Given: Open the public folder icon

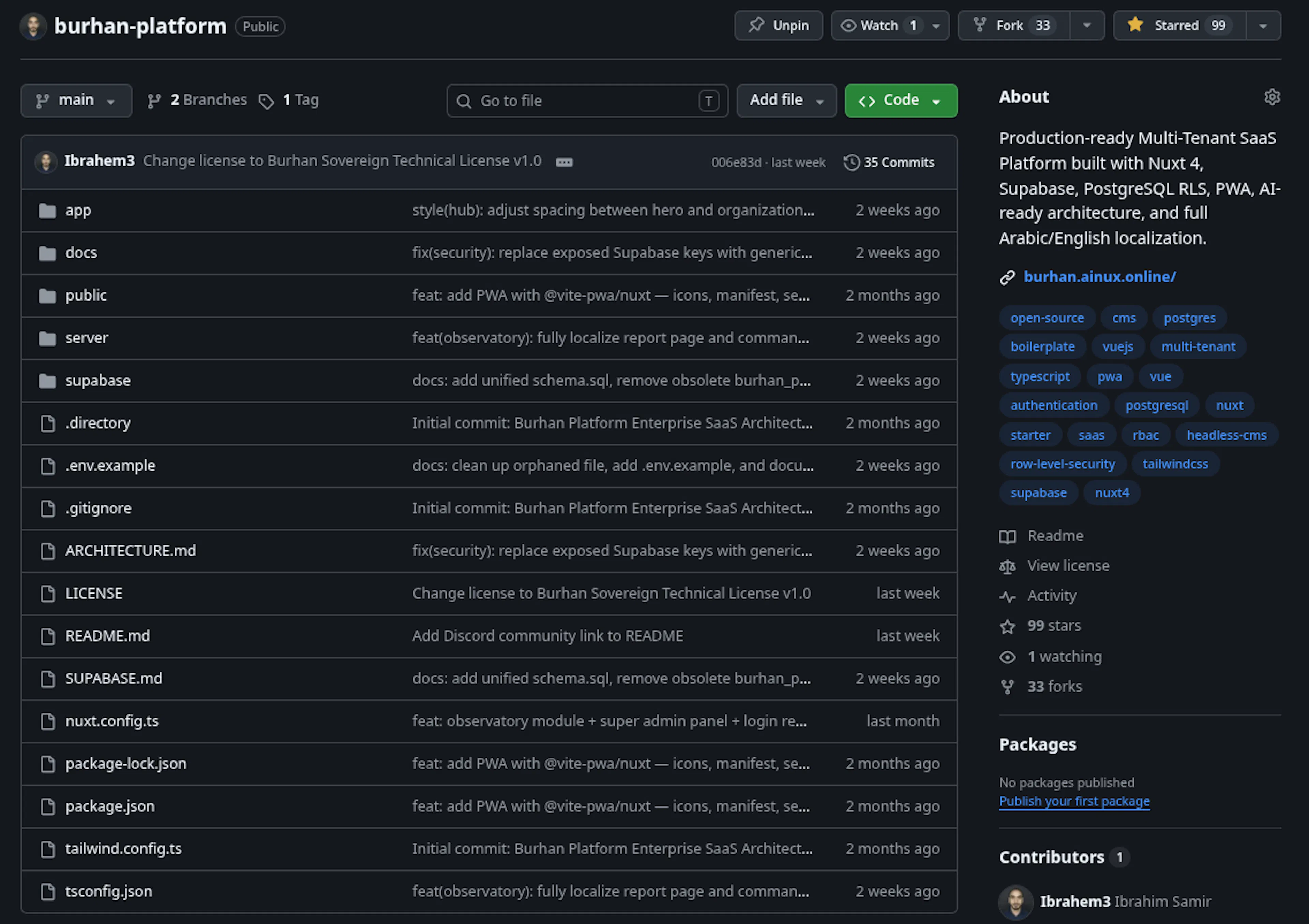Looking at the screenshot, I should click(x=47, y=296).
